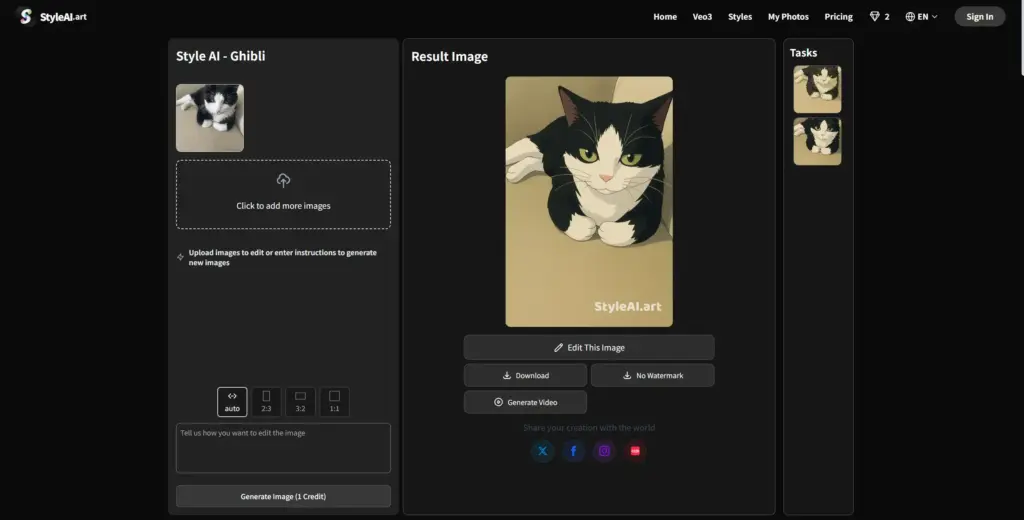Click Edit This Image button
Screen dimensions: 1024x520
pos(589,348)
